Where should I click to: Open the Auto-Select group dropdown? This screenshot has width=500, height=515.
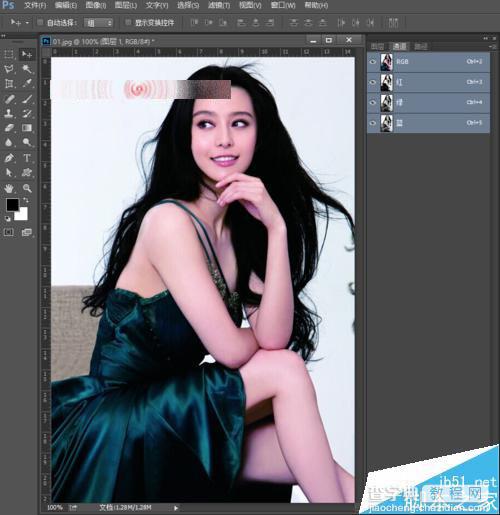point(99,23)
